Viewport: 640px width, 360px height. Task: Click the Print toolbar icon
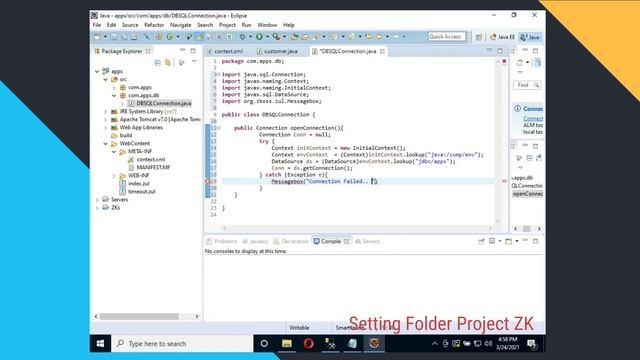(134, 37)
